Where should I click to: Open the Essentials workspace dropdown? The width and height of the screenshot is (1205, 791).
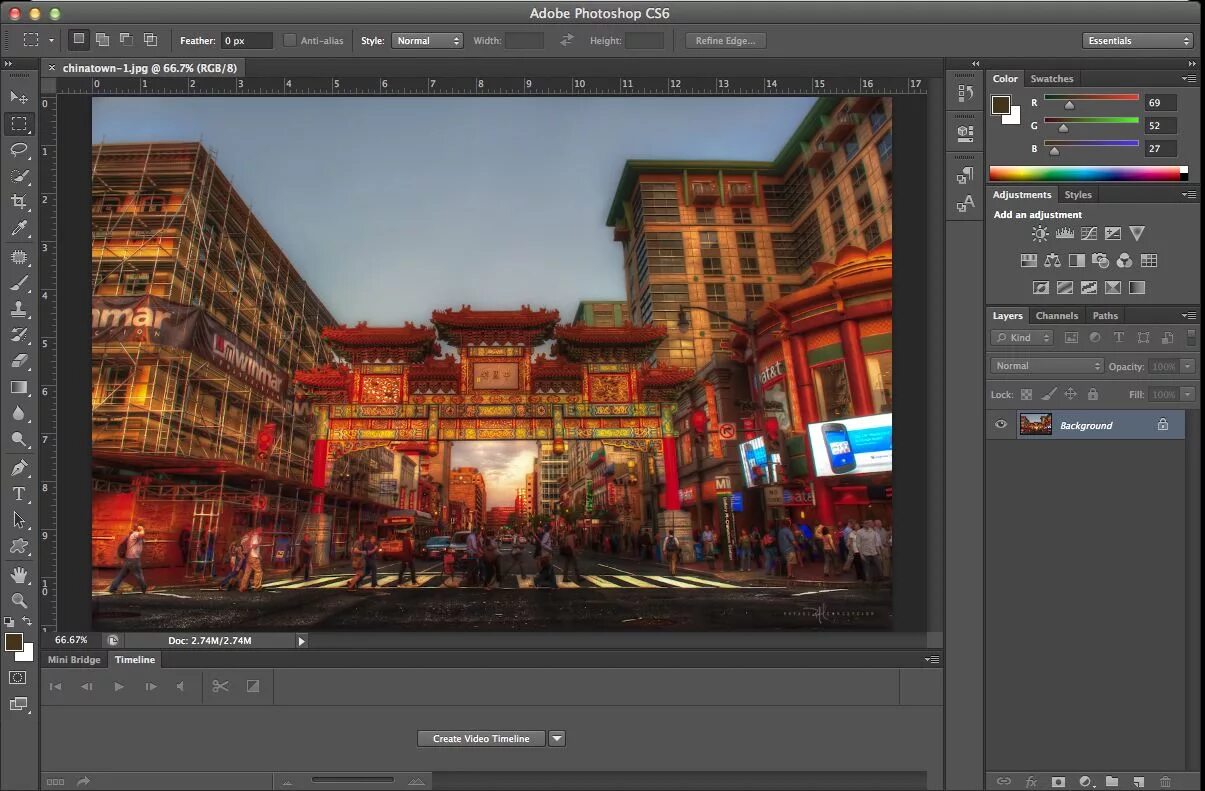pyautogui.click(x=1138, y=41)
